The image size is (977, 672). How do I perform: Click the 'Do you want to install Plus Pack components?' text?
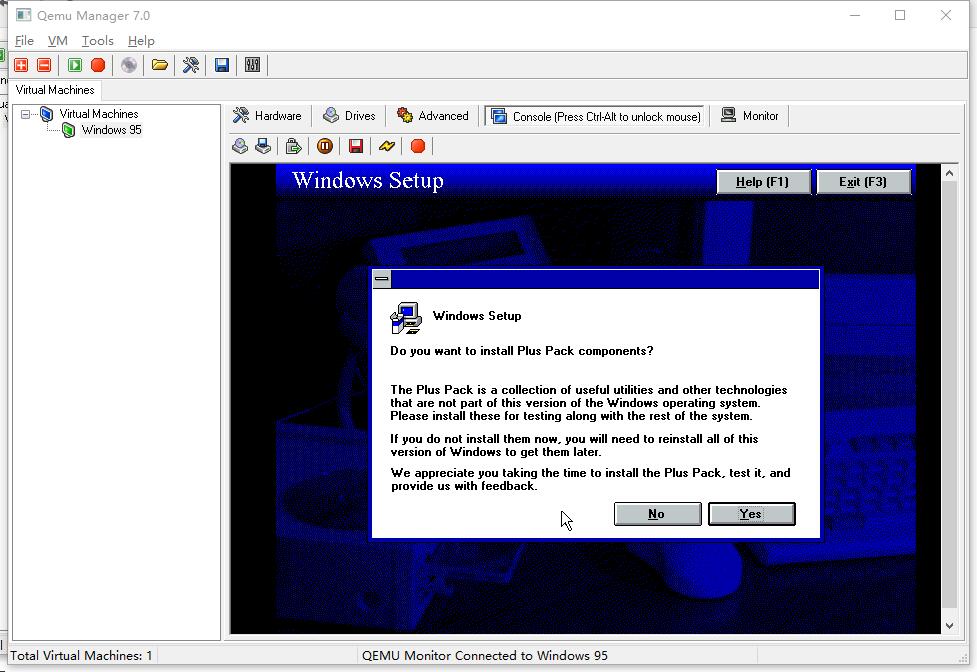tap(522, 351)
